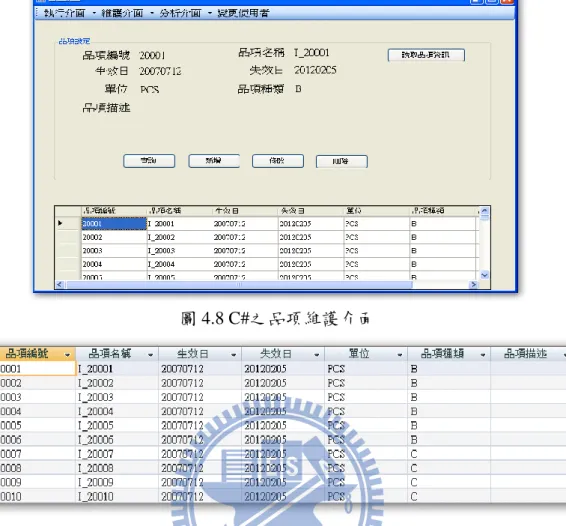Open the 執行介面 menu
This screenshot has height=526, width=566.
pos(64,13)
